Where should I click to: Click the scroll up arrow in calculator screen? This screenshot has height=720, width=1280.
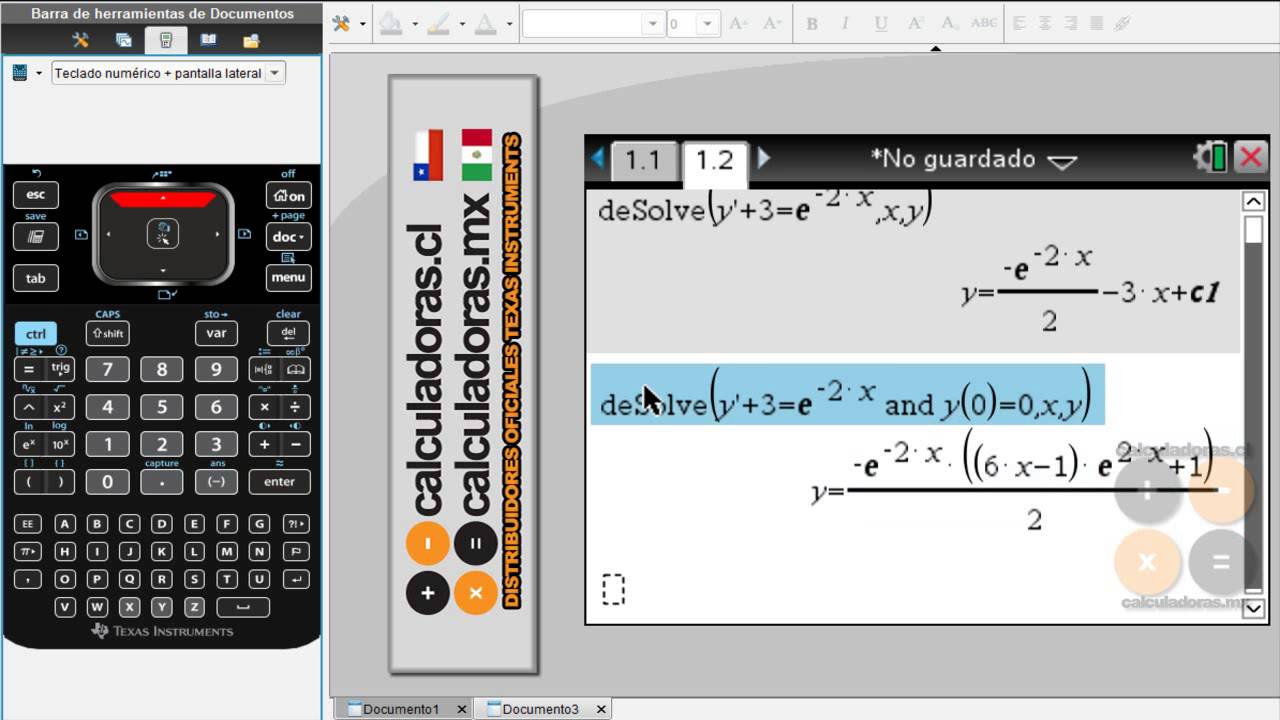1254,202
